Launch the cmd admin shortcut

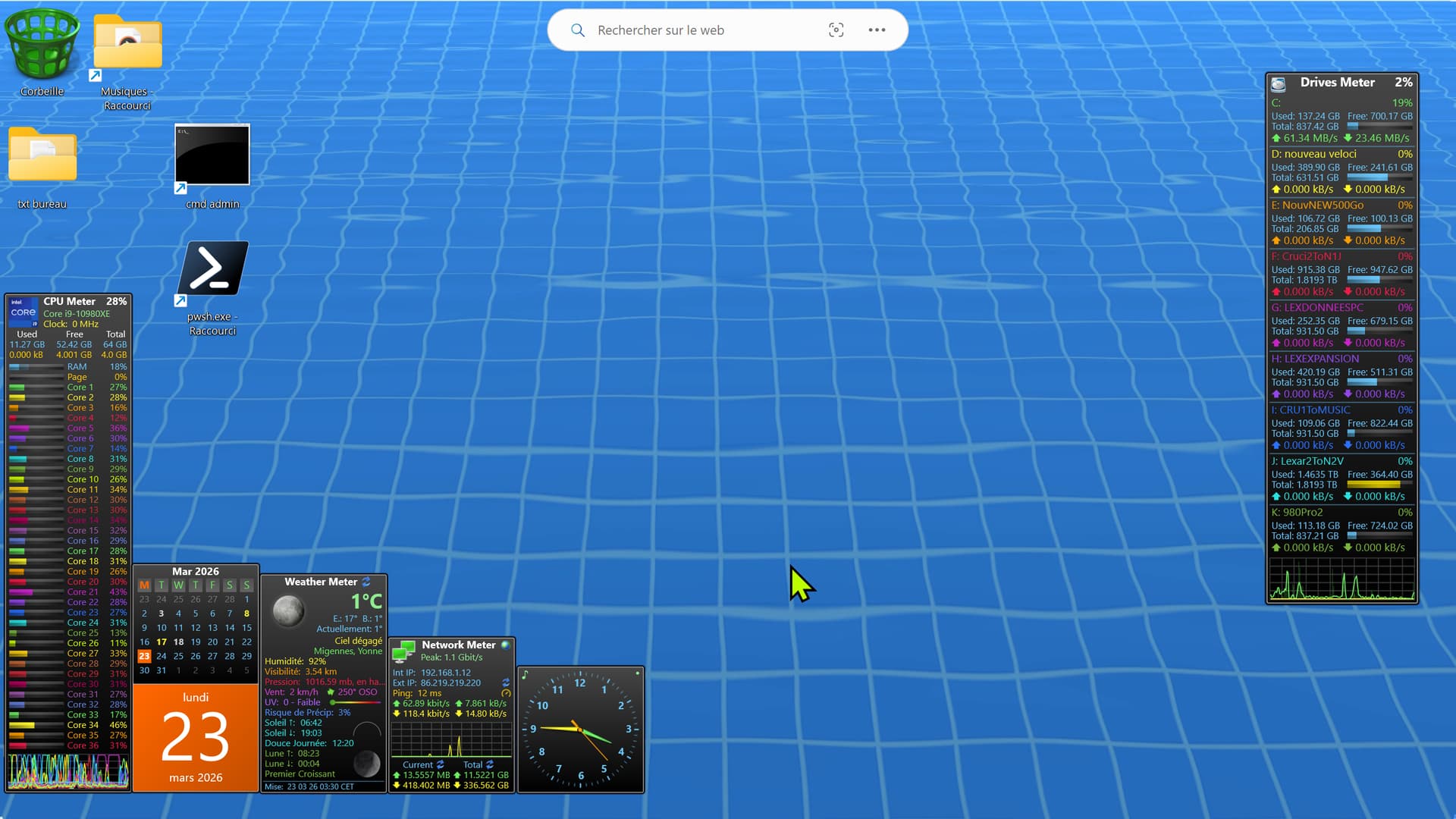(212, 155)
